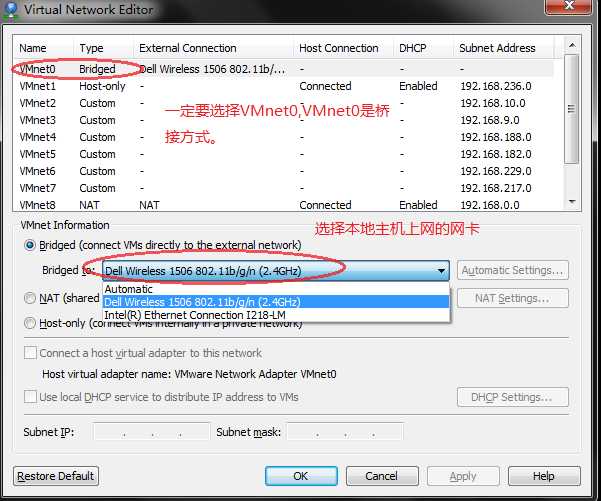Image resolution: width=601 pixels, height=501 pixels.
Task: Click the Host virtual adapter name text
Action: click(x=189, y=374)
